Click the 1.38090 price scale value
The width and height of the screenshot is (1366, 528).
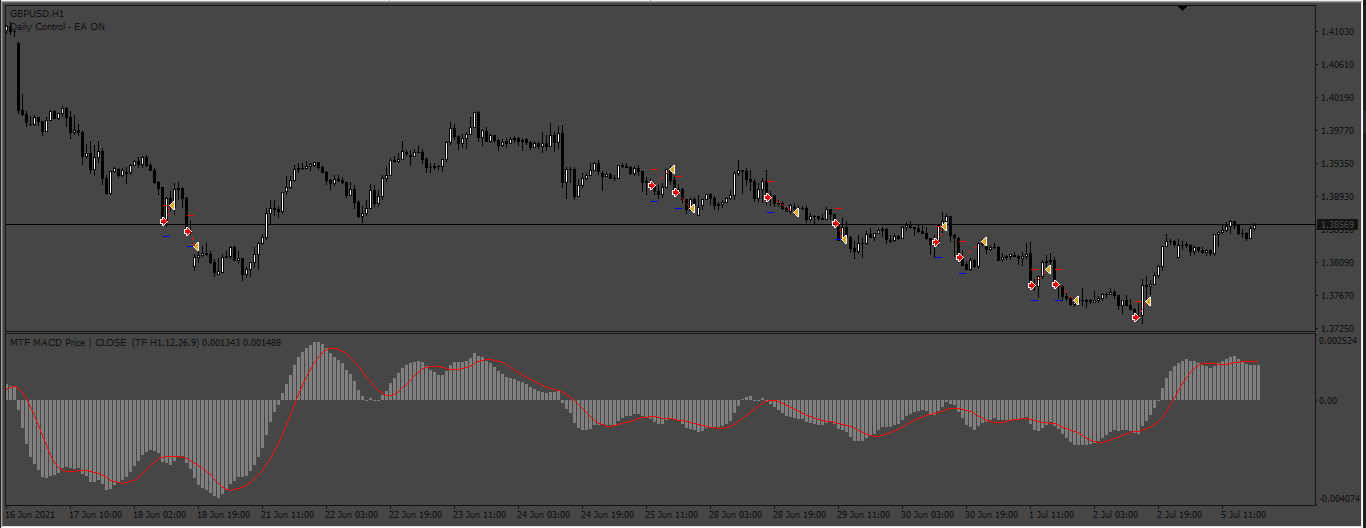coord(1337,263)
